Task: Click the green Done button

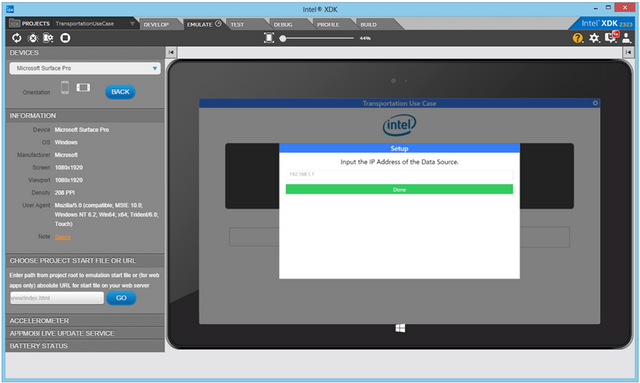Action: coord(399,189)
